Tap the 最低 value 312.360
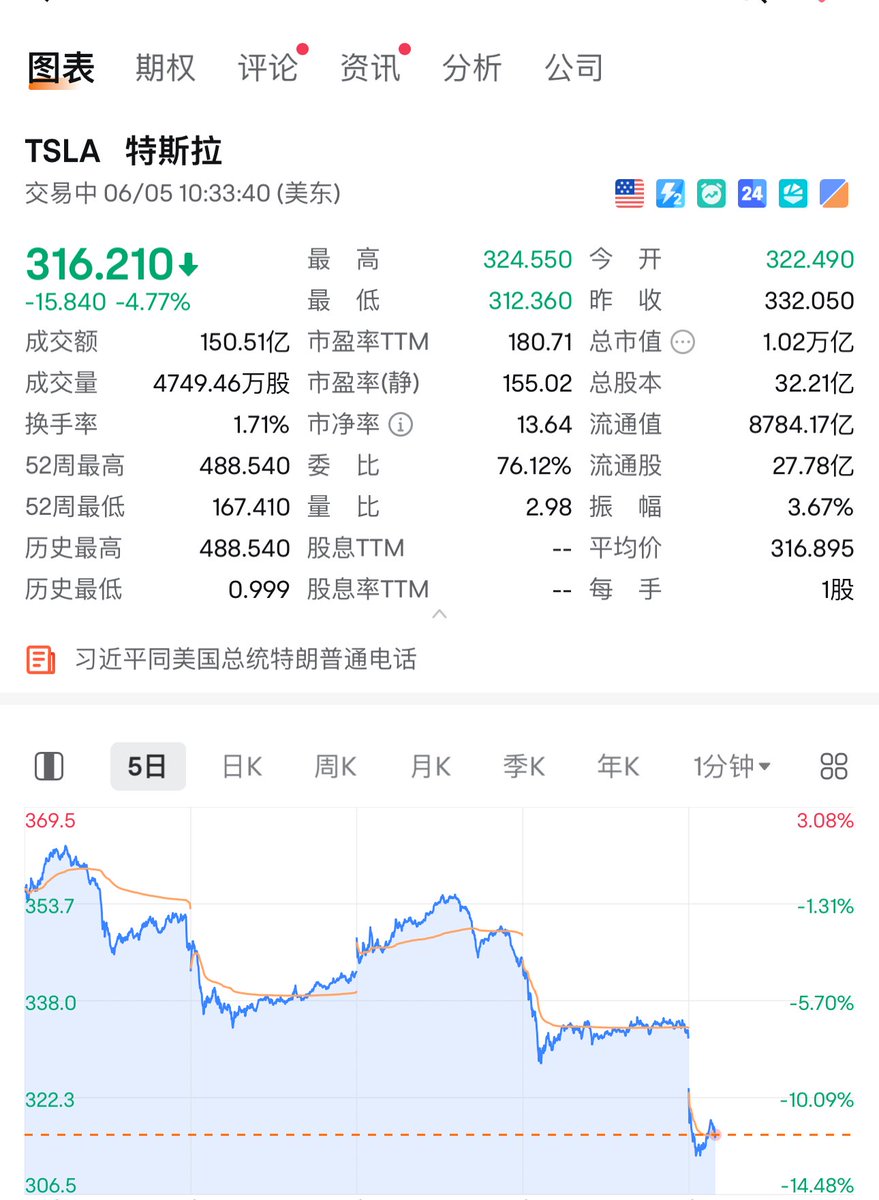The height and width of the screenshot is (1200, 879). tap(530, 301)
